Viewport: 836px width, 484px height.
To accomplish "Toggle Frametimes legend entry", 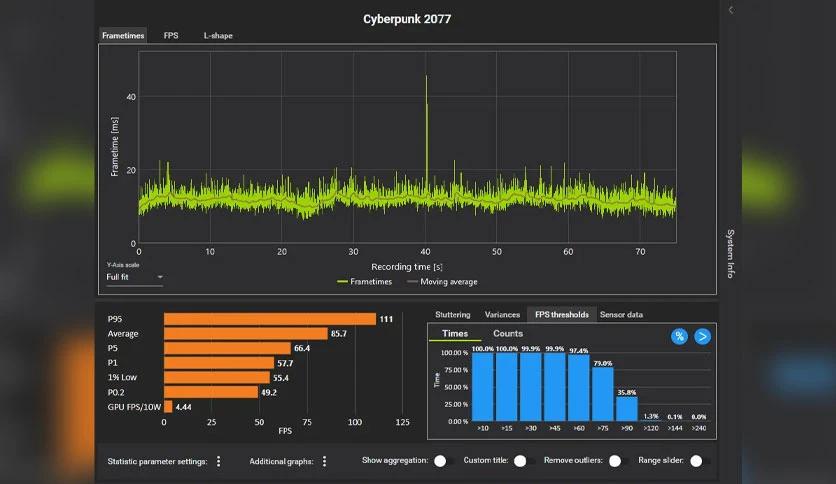I will [365, 281].
